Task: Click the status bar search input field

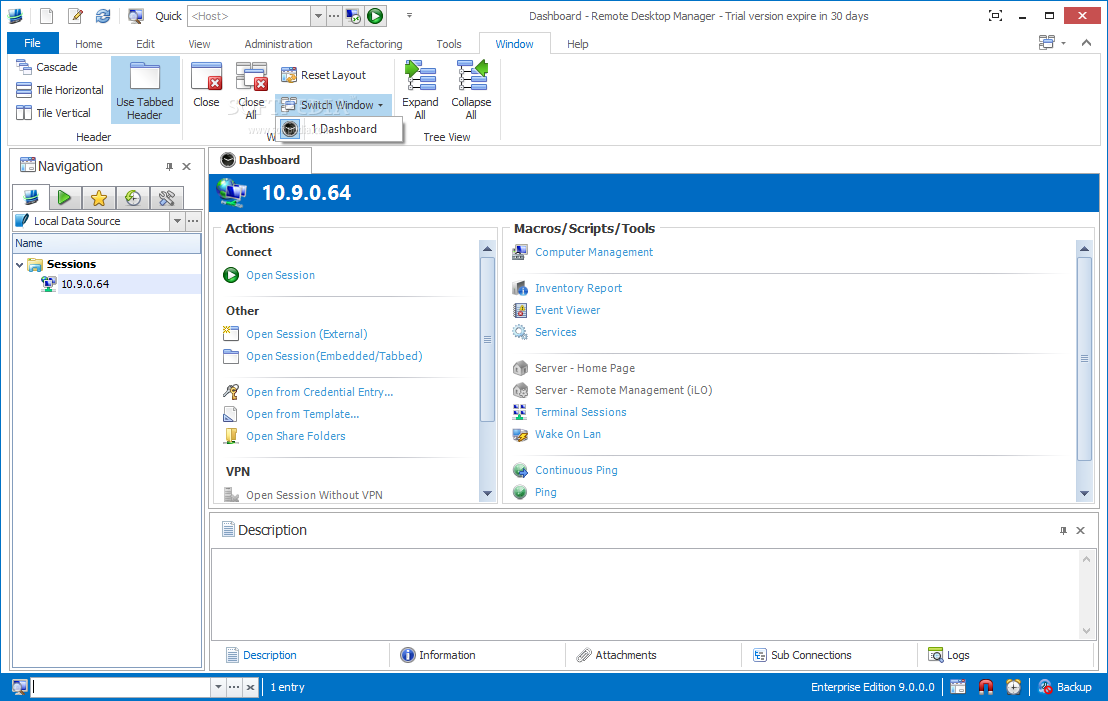Action: pos(122,687)
